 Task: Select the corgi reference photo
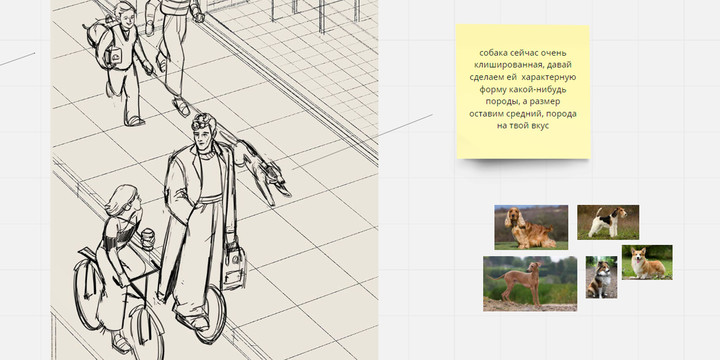click(647, 262)
